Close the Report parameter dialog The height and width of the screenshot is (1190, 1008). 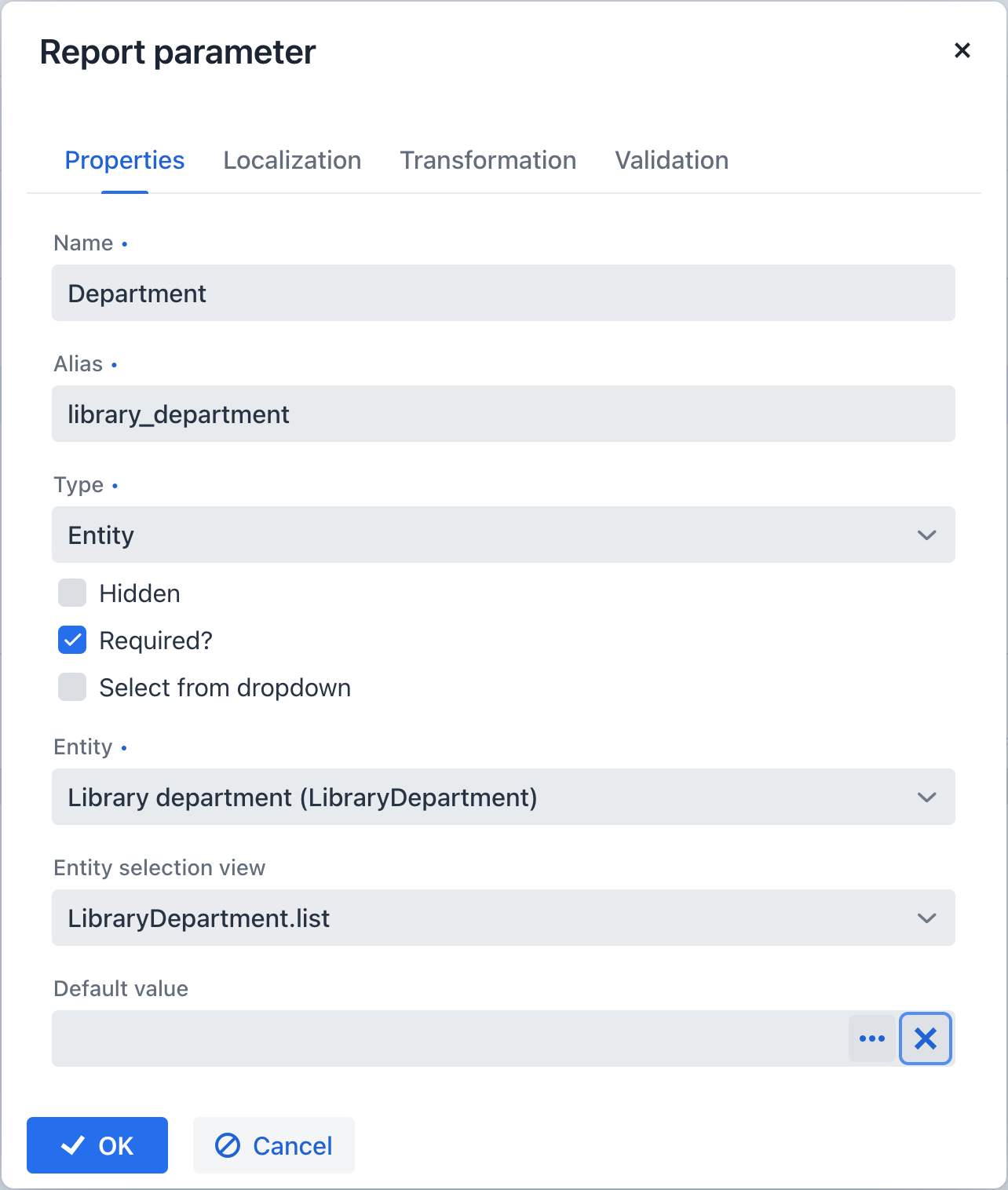962,50
